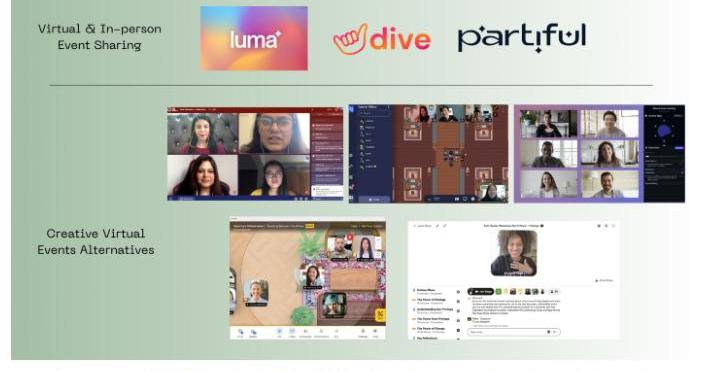Click the small webcam tile in pixel office
The image size is (715, 371).
(x=492, y=192)
